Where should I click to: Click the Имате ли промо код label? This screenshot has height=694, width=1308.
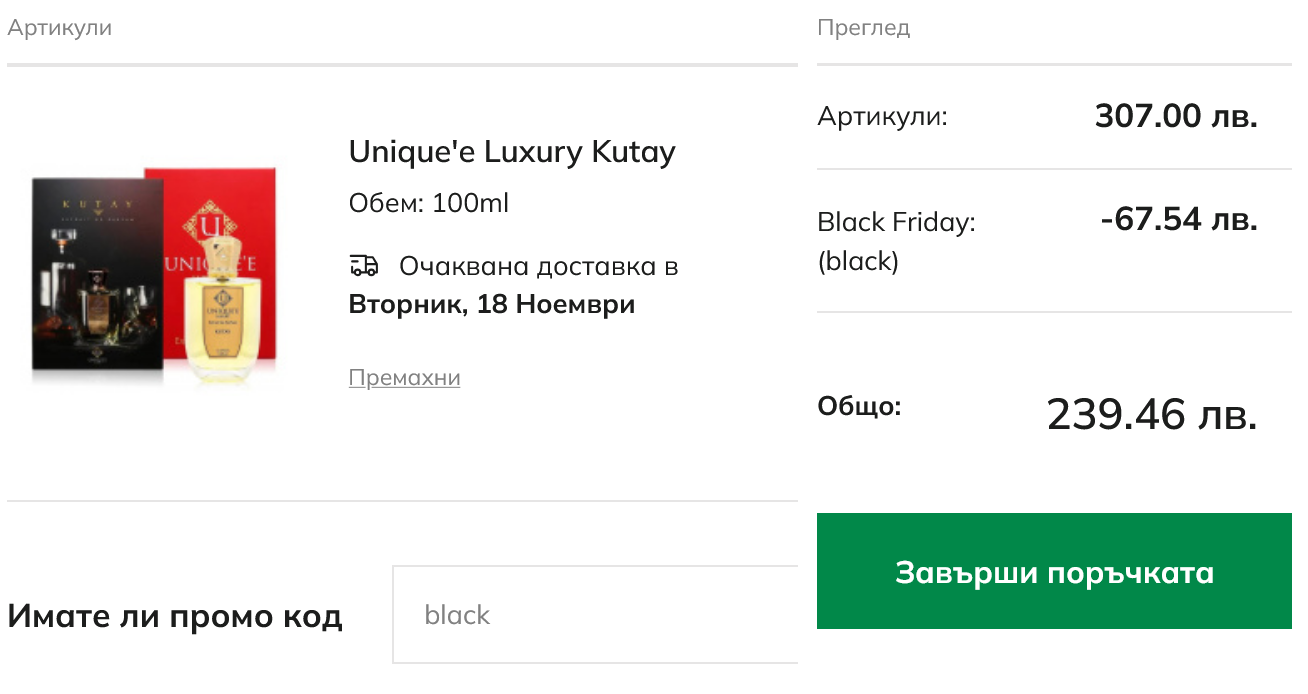[175, 616]
